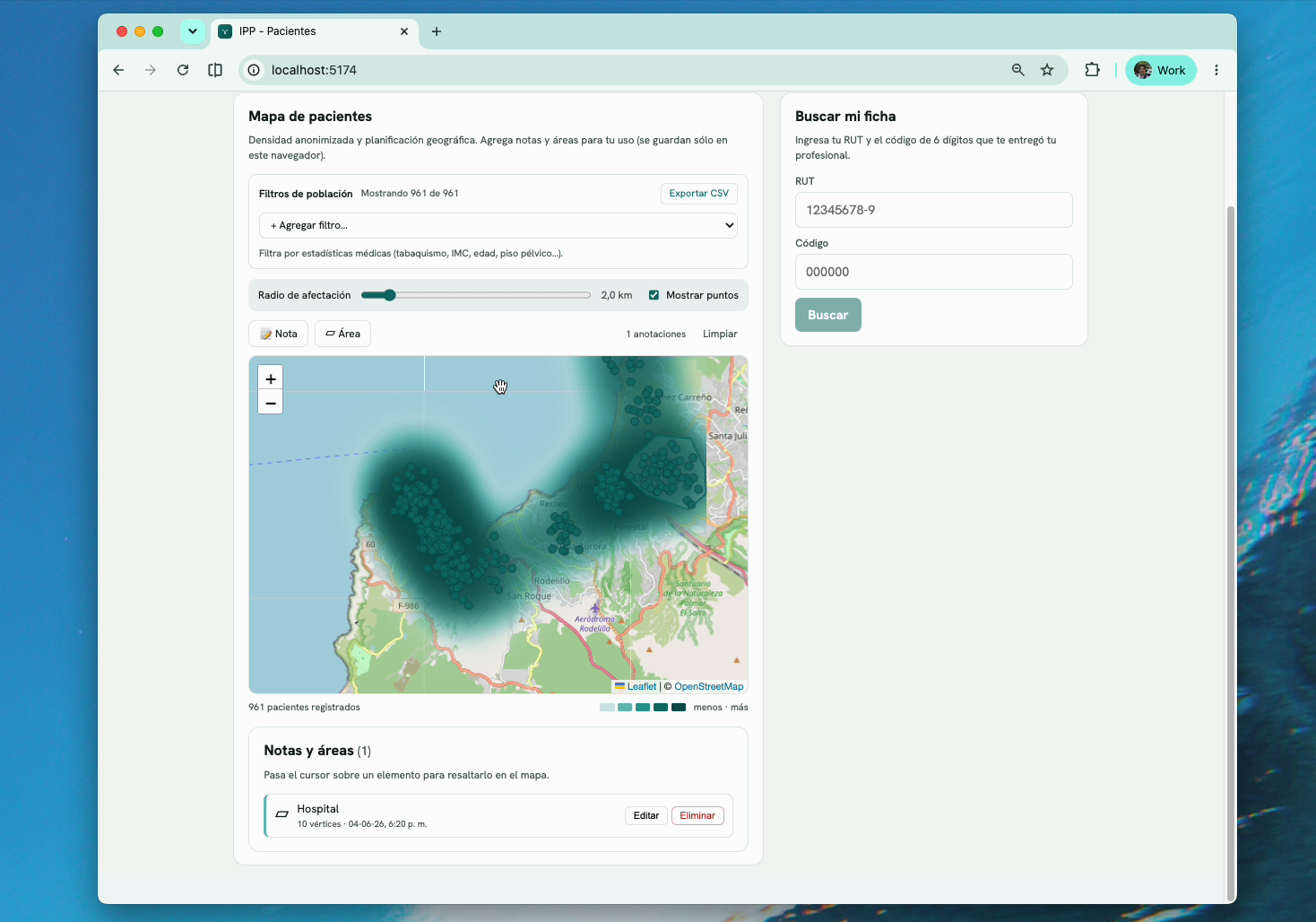Click the Buscar mi ficha heading

click(x=845, y=117)
